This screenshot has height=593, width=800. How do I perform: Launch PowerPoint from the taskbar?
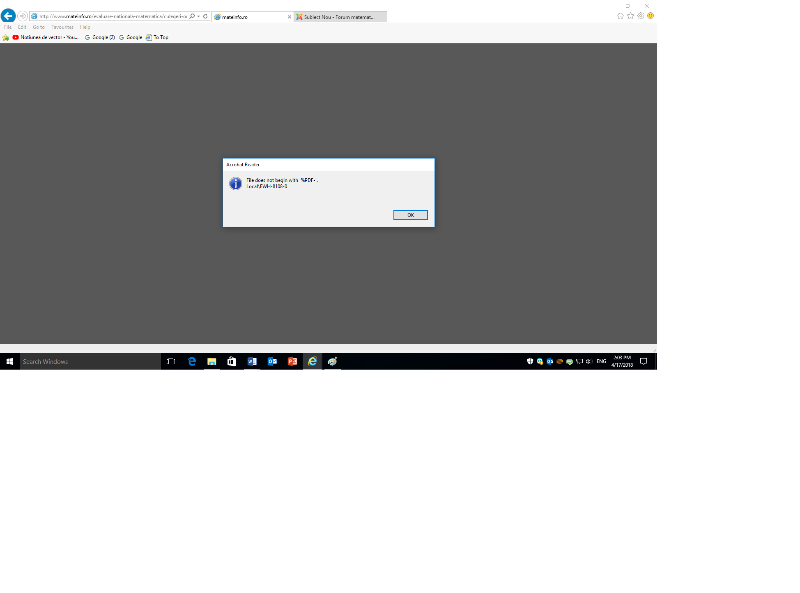[x=292, y=361]
